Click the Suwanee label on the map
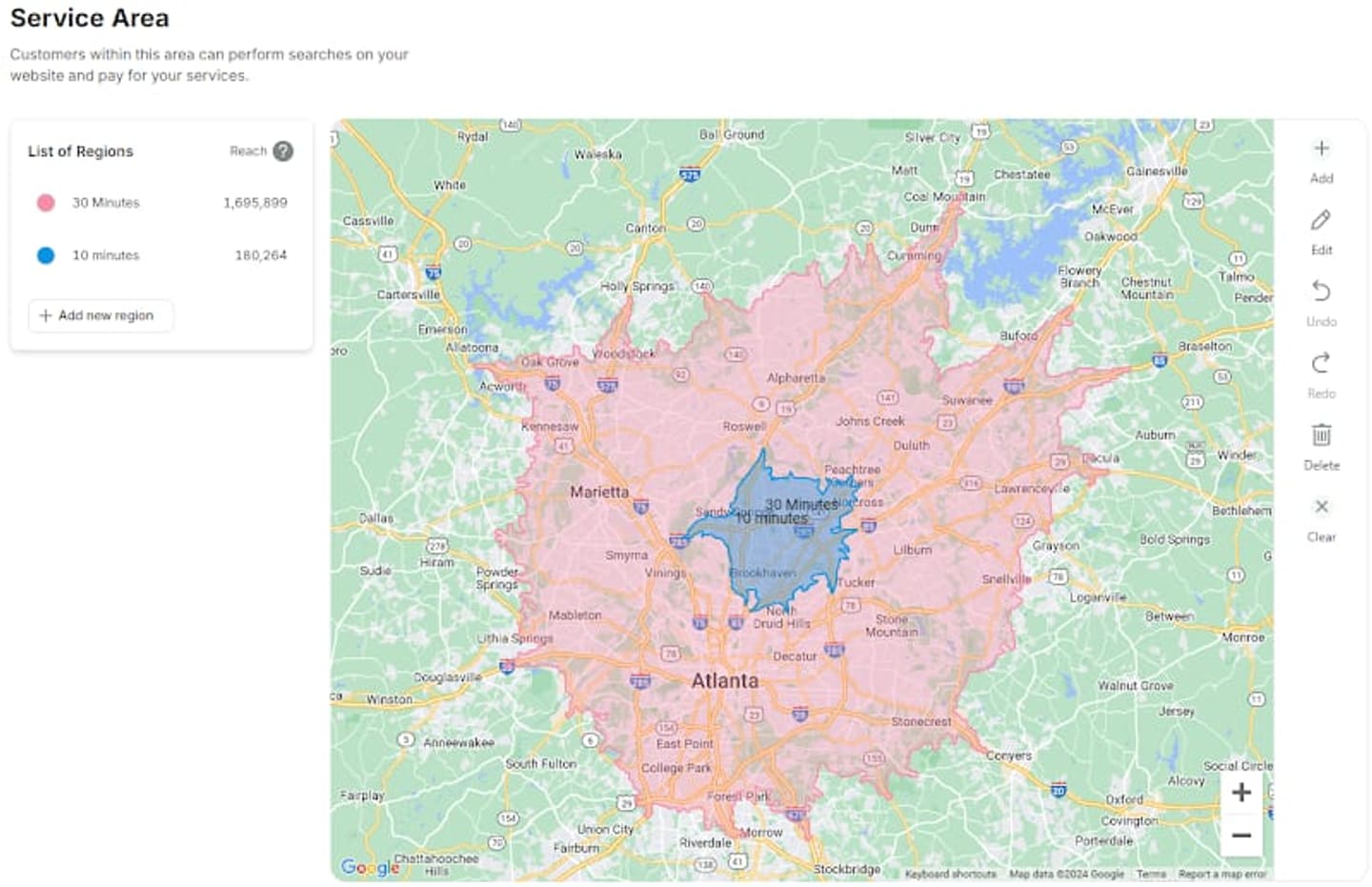Viewport: 1372px width, 887px height. tap(967, 400)
